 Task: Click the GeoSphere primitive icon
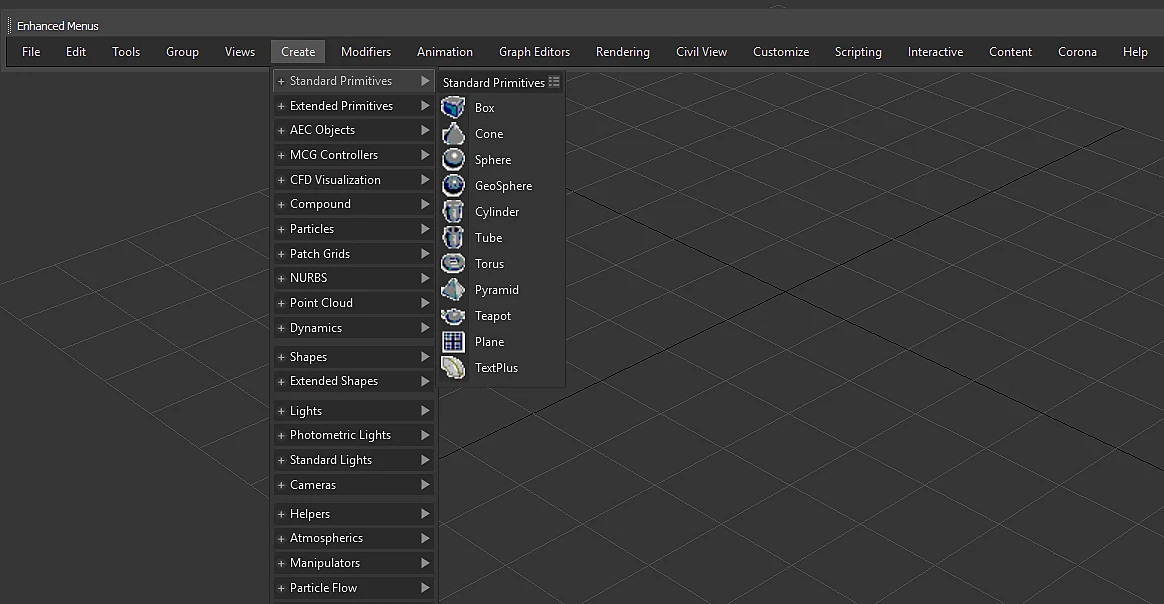point(453,186)
